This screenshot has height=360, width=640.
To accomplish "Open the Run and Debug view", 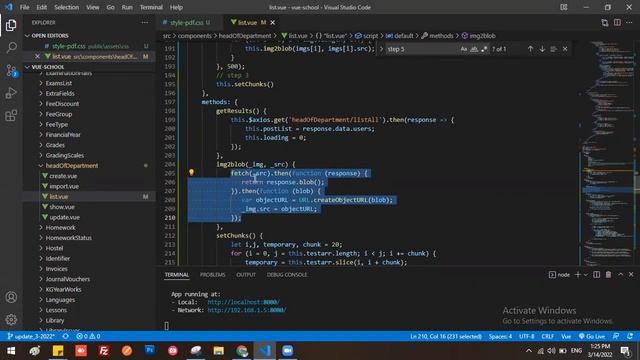I will coord(11,93).
